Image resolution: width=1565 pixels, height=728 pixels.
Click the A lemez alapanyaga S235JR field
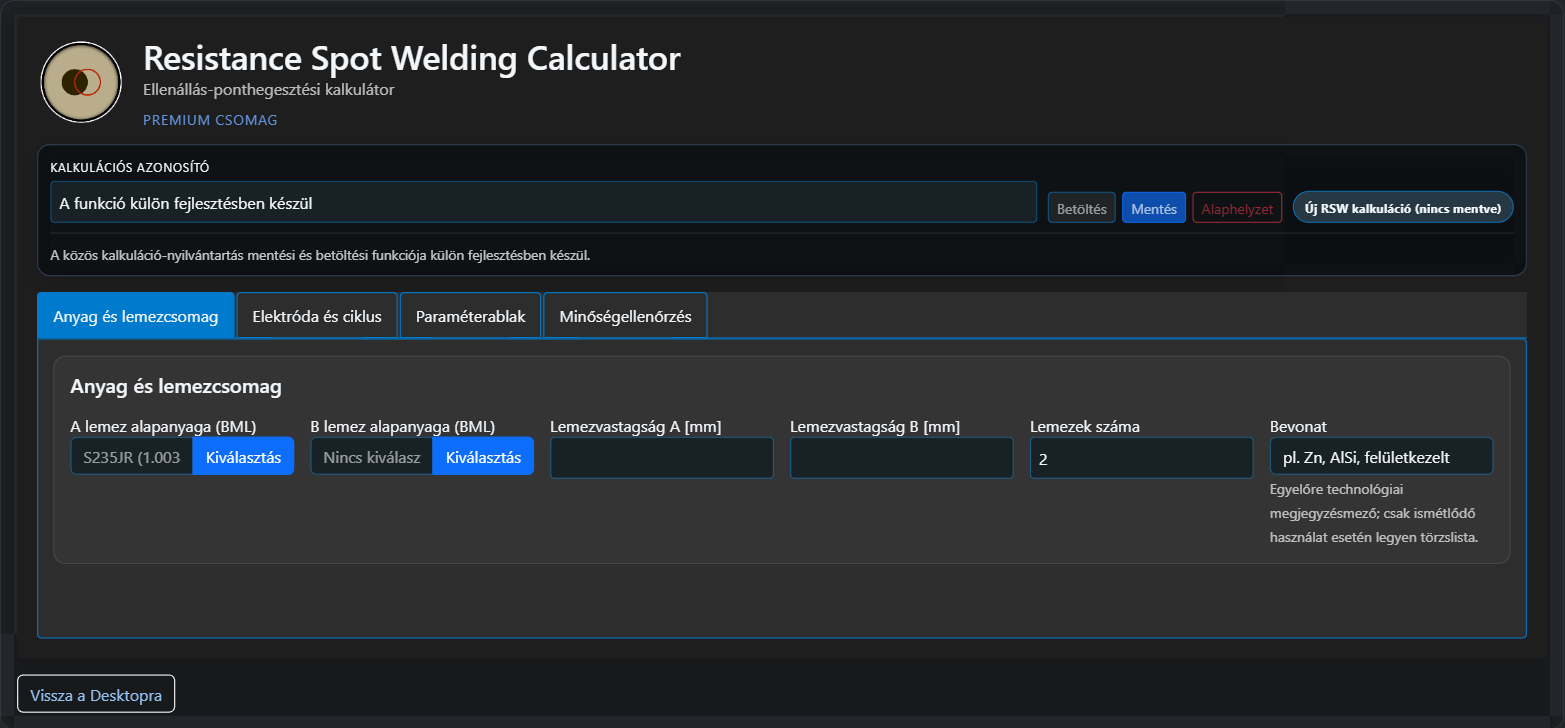(132, 456)
